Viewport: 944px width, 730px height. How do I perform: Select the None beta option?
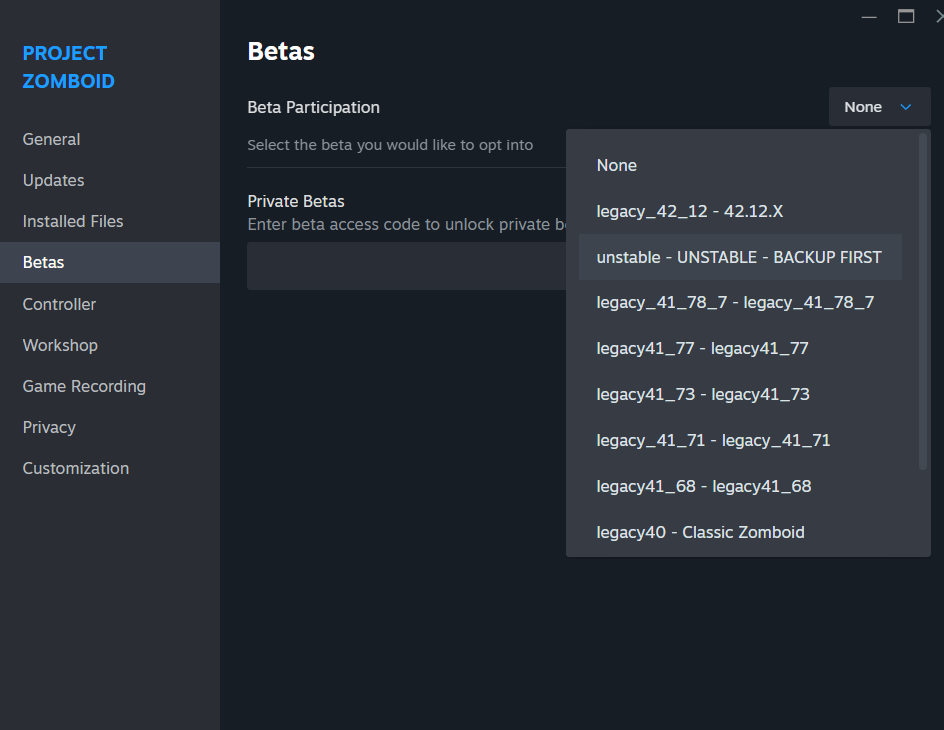(x=616, y=165)
